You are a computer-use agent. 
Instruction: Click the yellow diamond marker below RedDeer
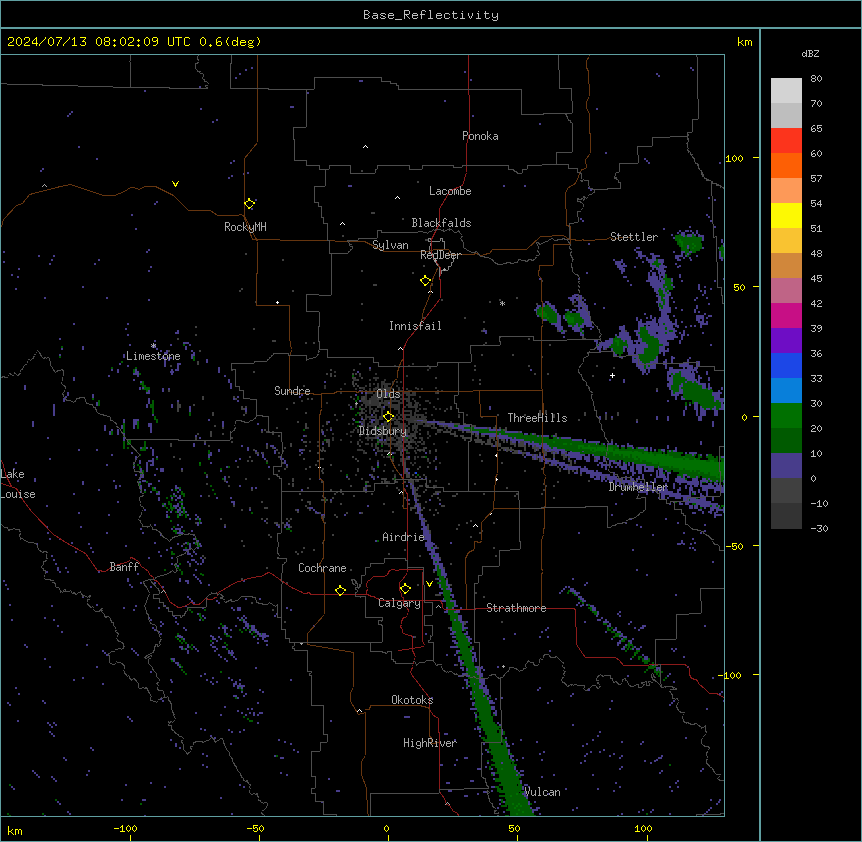426,281
